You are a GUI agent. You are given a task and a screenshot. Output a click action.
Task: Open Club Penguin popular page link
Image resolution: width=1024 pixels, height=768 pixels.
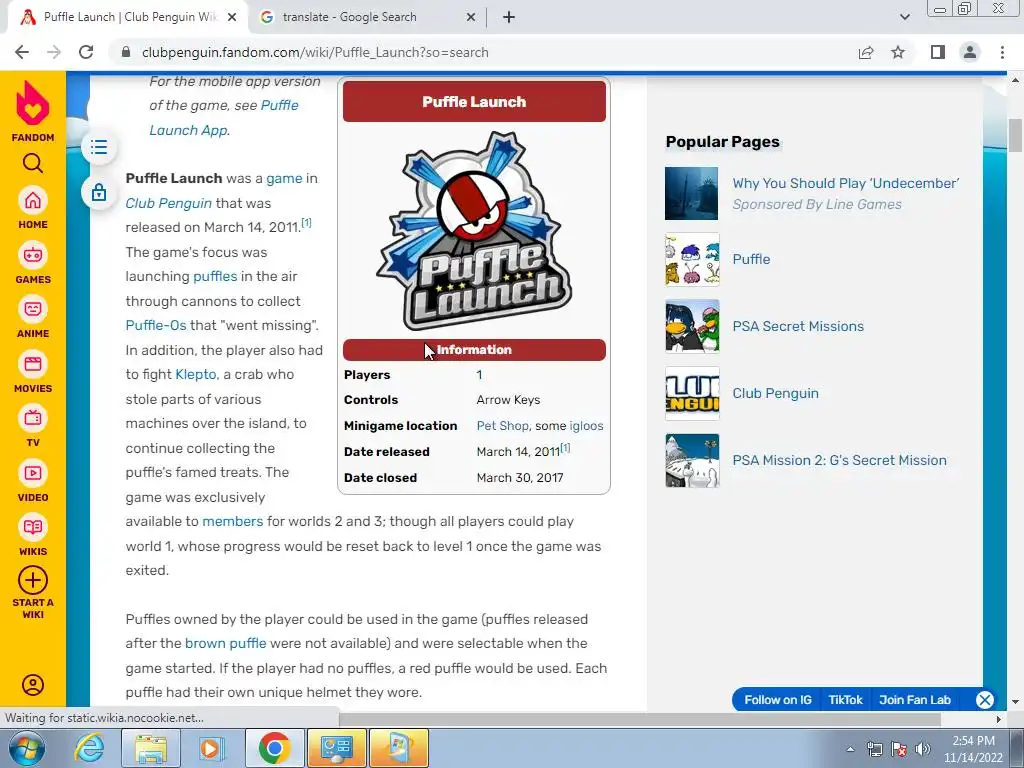pyautogui.click(x=775, y=393)
